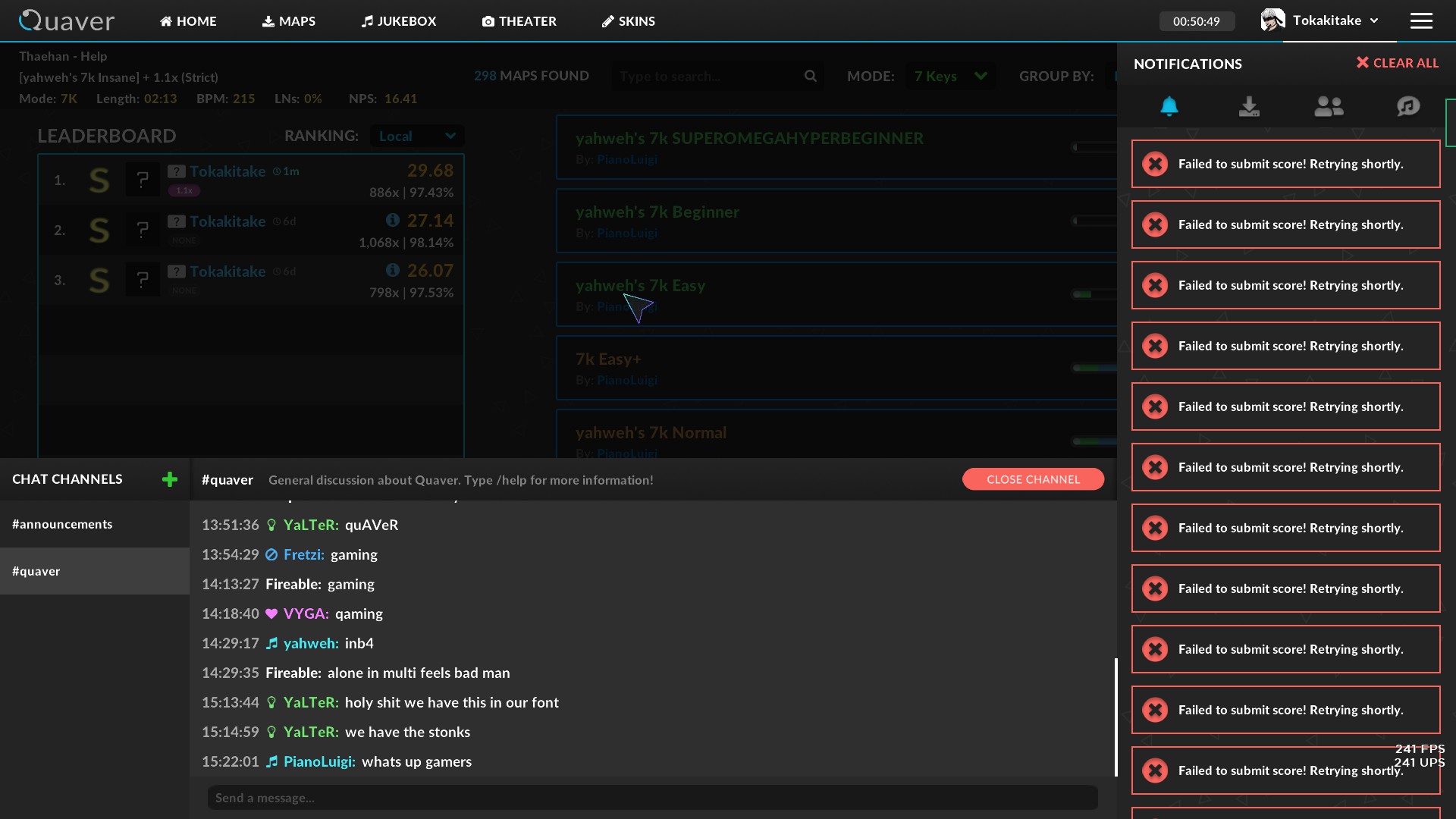Screen dimensions: 1456x819
Task: Click the info icon beside the 27.14 score
Action: [392, 219]
